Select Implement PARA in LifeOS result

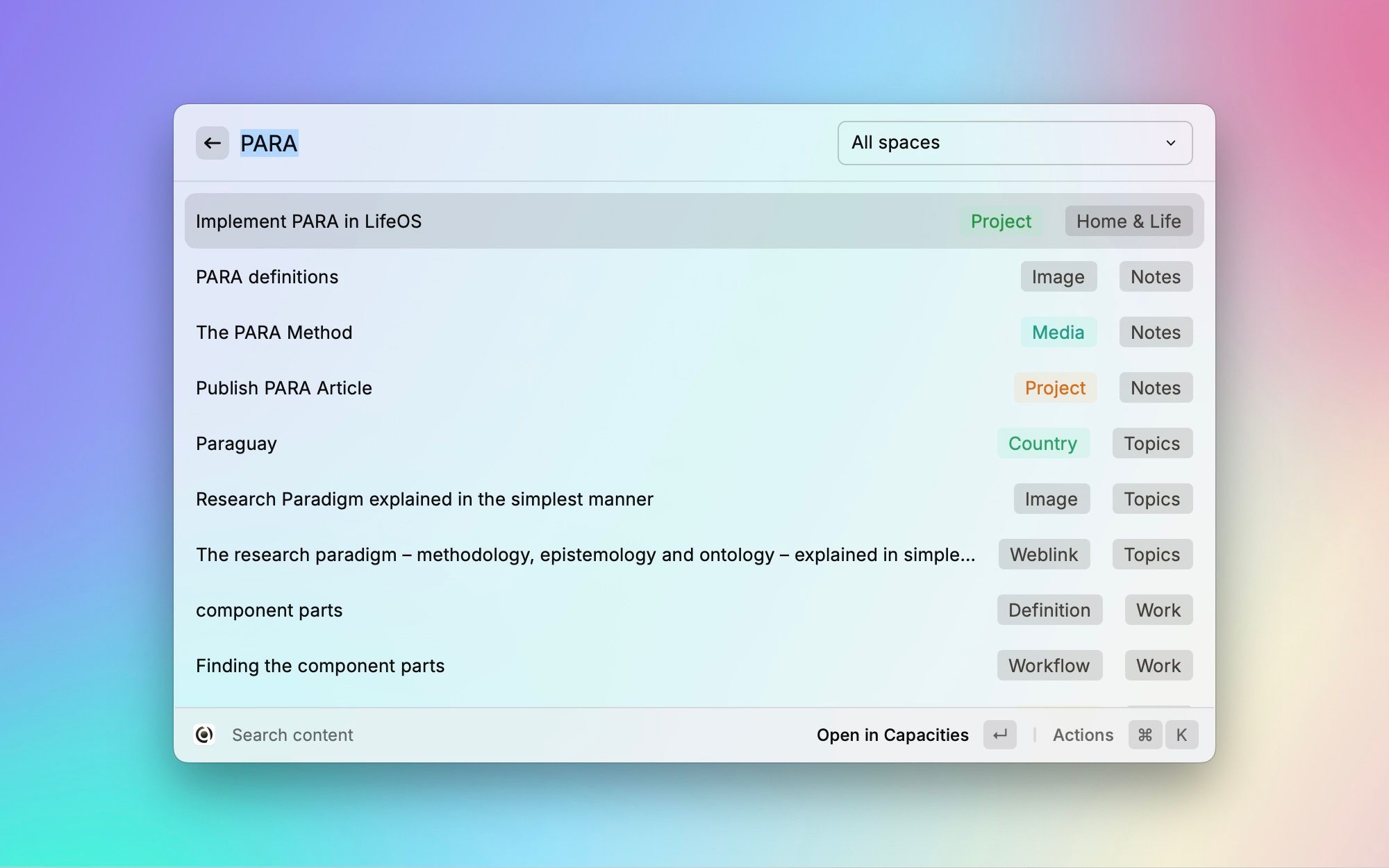click(308, 221)
